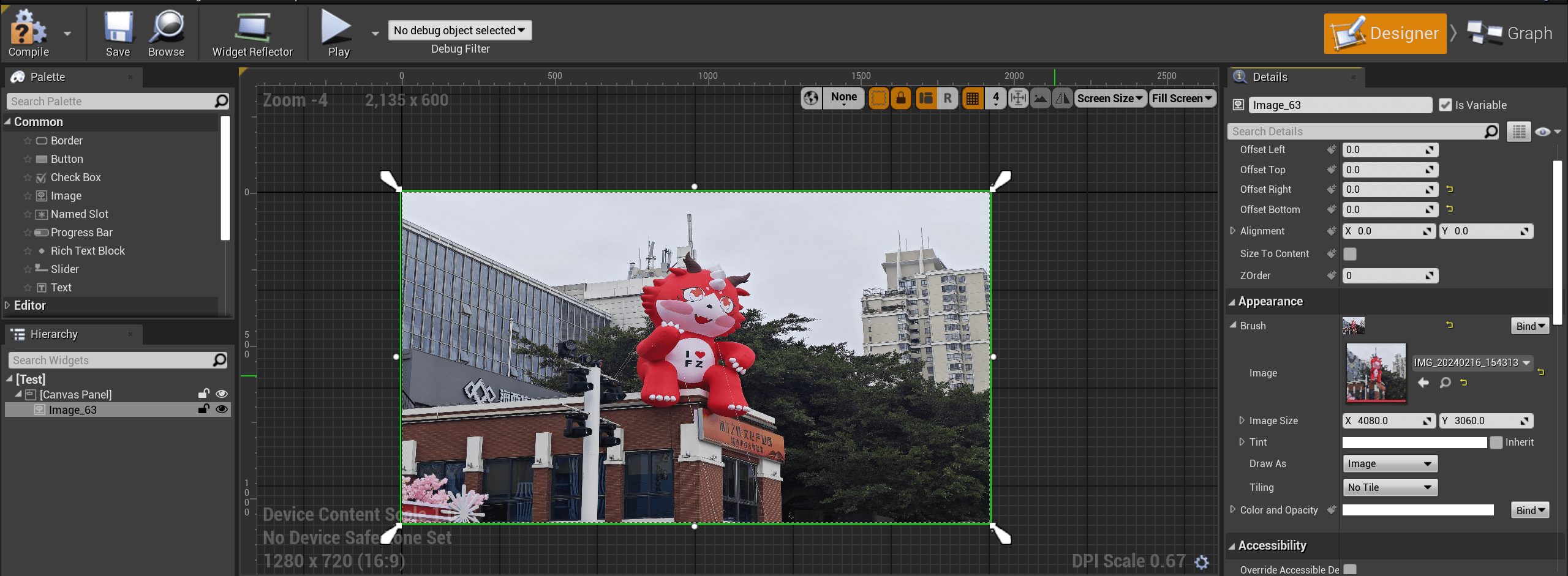The image size is (1568, 576).
Task: Favorite the Button widget star
Action: point(28,159)
